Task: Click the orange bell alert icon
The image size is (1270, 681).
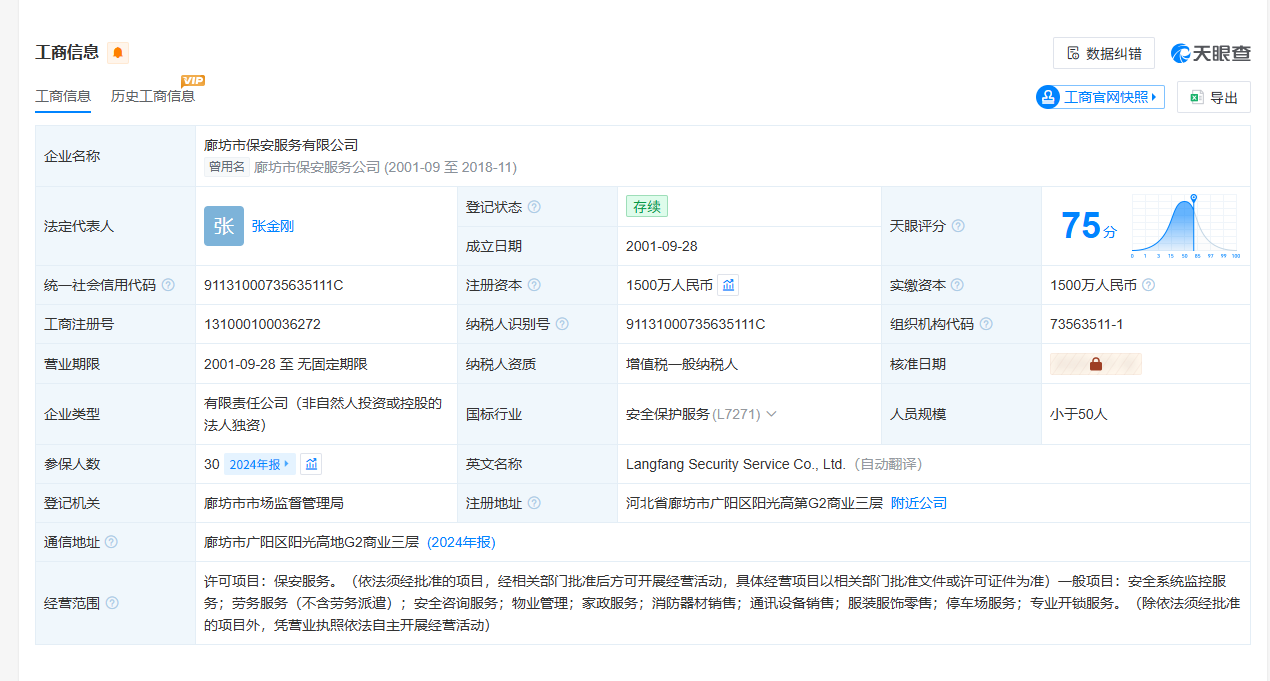Action: 118,53
